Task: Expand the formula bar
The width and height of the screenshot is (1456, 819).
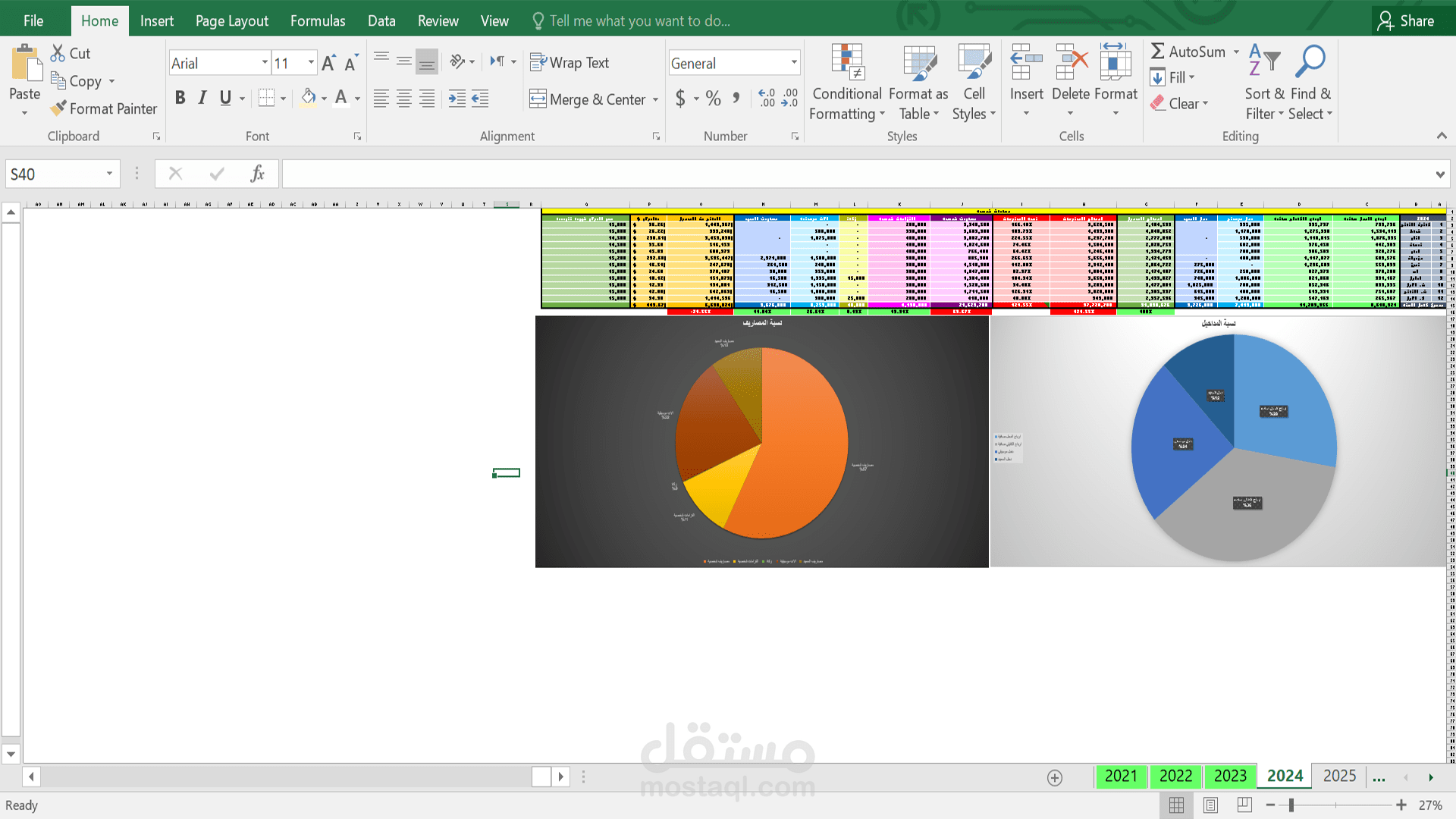Action: 1439,174
